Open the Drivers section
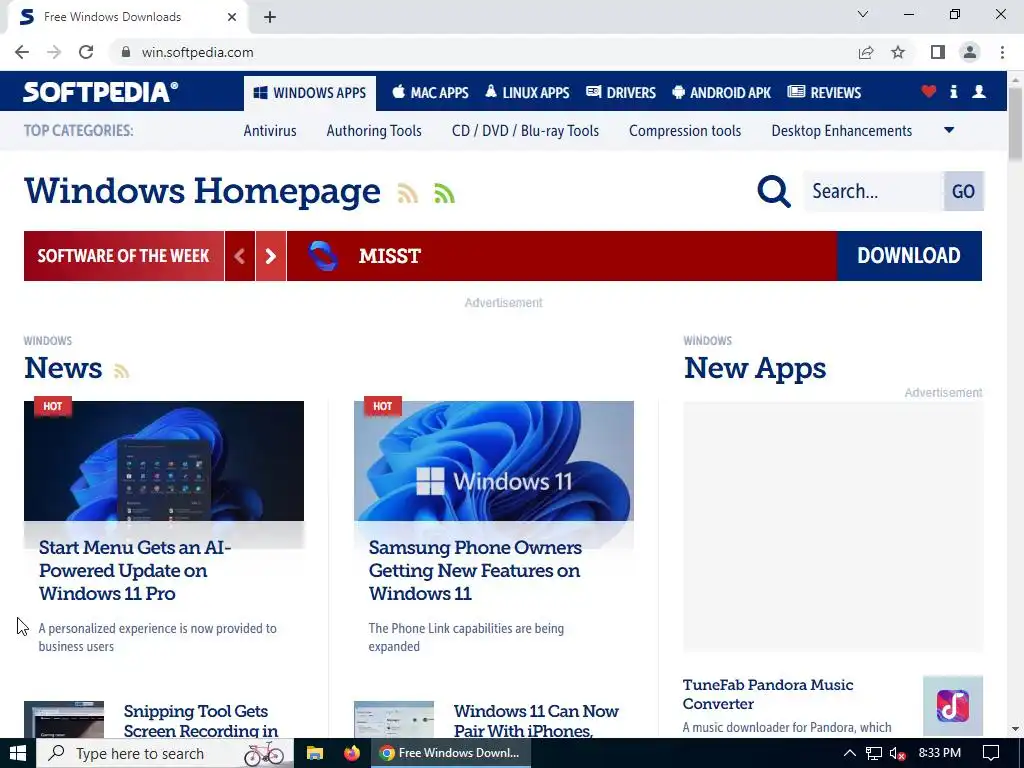 [x=620, y=93]
